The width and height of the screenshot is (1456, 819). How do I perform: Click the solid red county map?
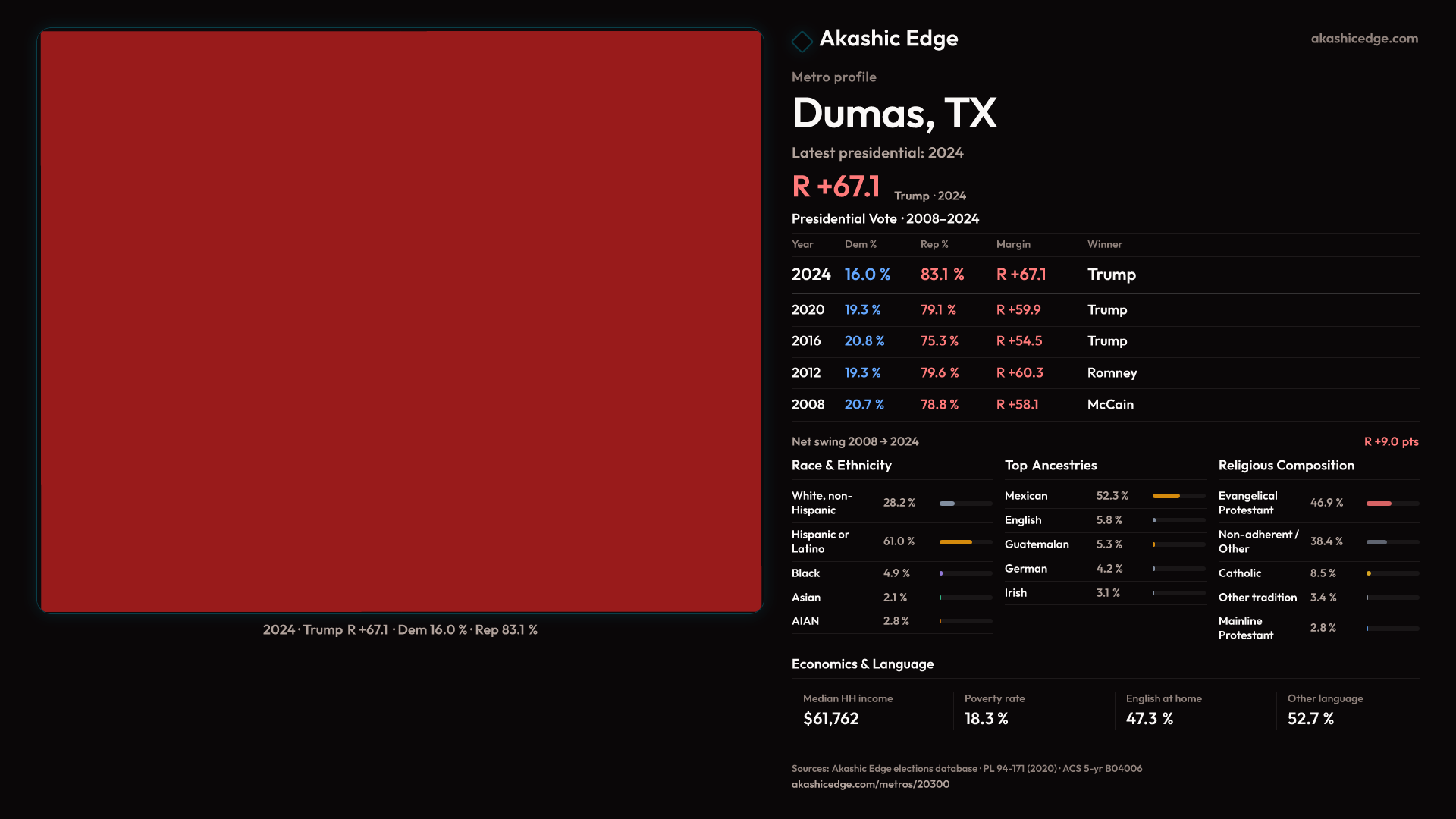(400, 320)
